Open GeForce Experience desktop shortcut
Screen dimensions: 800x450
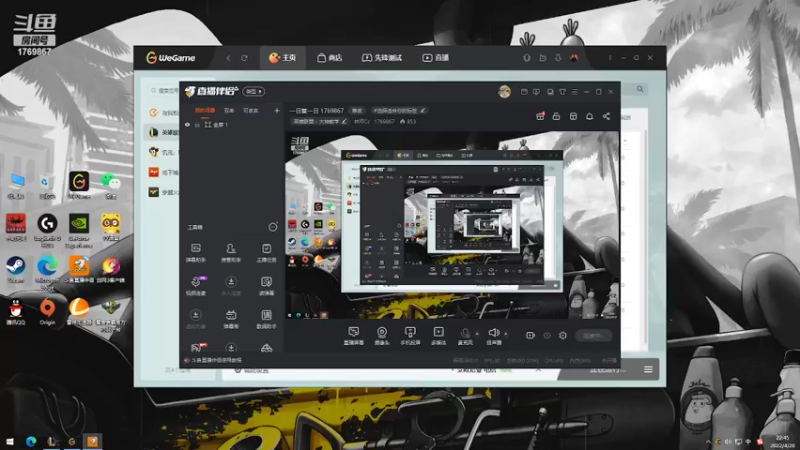[x=79, y=230]
